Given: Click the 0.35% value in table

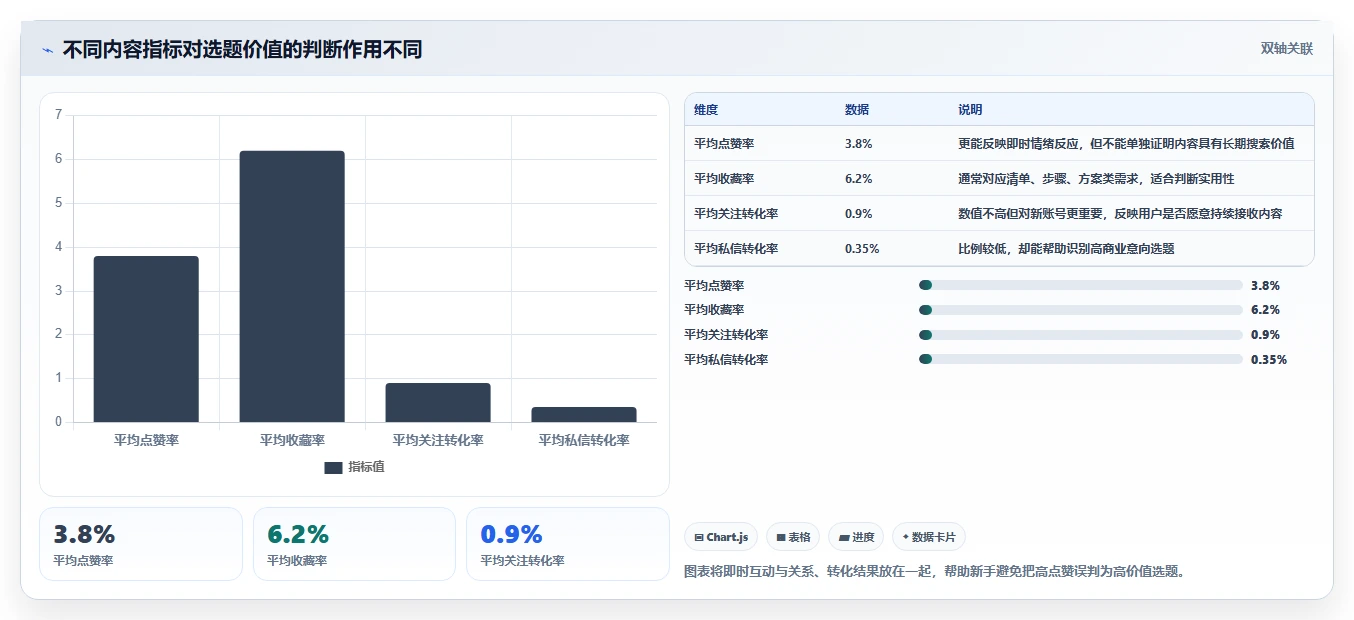Looking at the screenshot, I should [862, 249].
